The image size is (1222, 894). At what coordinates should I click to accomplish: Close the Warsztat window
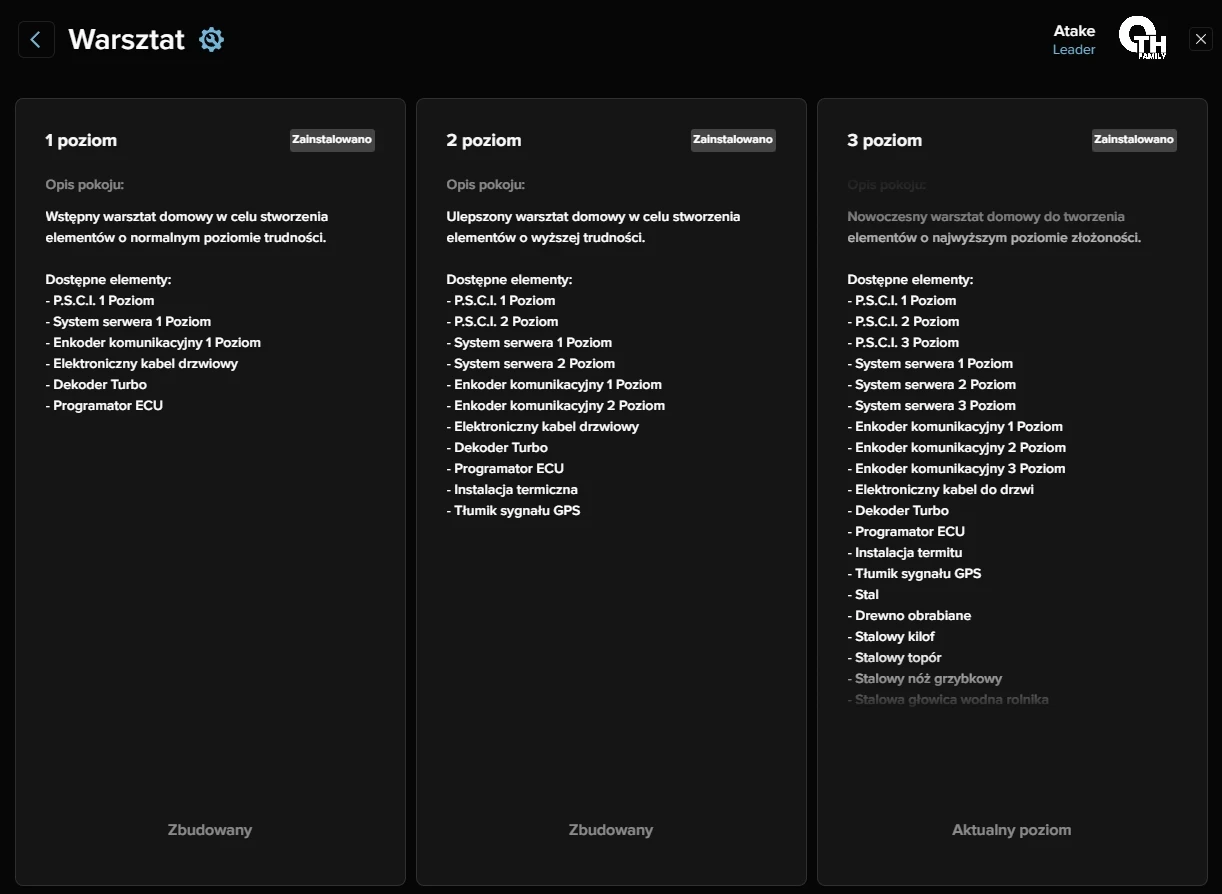1201,39
